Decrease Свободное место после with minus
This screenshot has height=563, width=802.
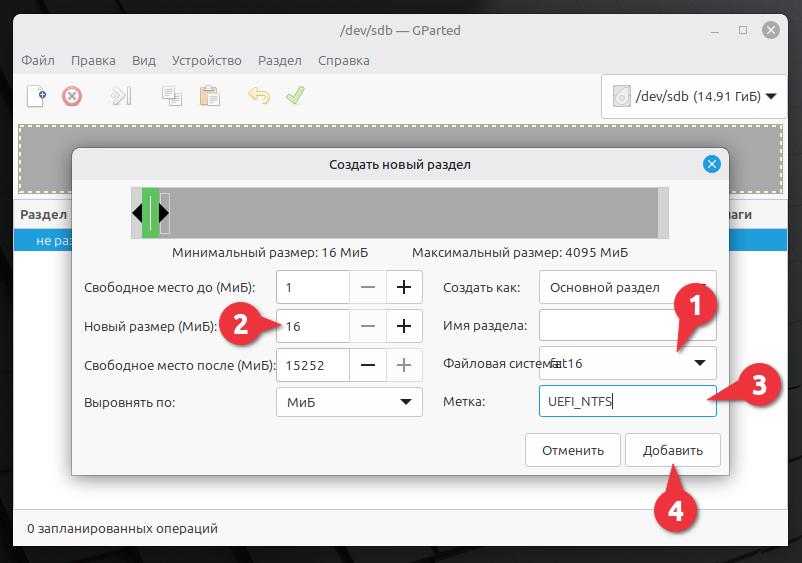pos(368,365)
